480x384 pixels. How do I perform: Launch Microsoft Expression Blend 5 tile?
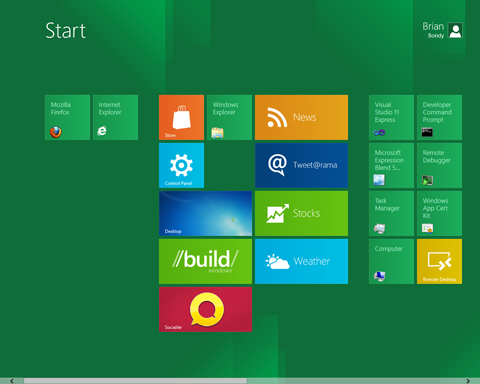click(x=391, y=165)
